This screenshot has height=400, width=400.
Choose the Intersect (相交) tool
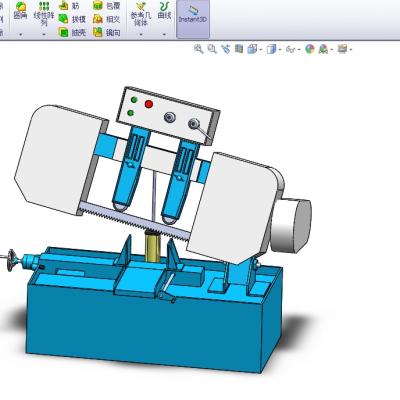[x=107, y=19]
